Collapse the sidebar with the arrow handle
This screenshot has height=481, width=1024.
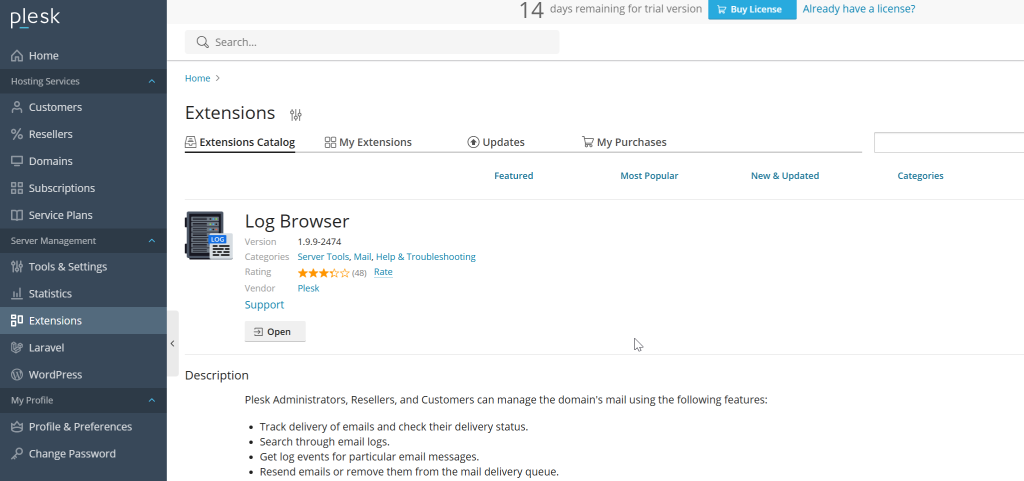[x=172, y=343]
